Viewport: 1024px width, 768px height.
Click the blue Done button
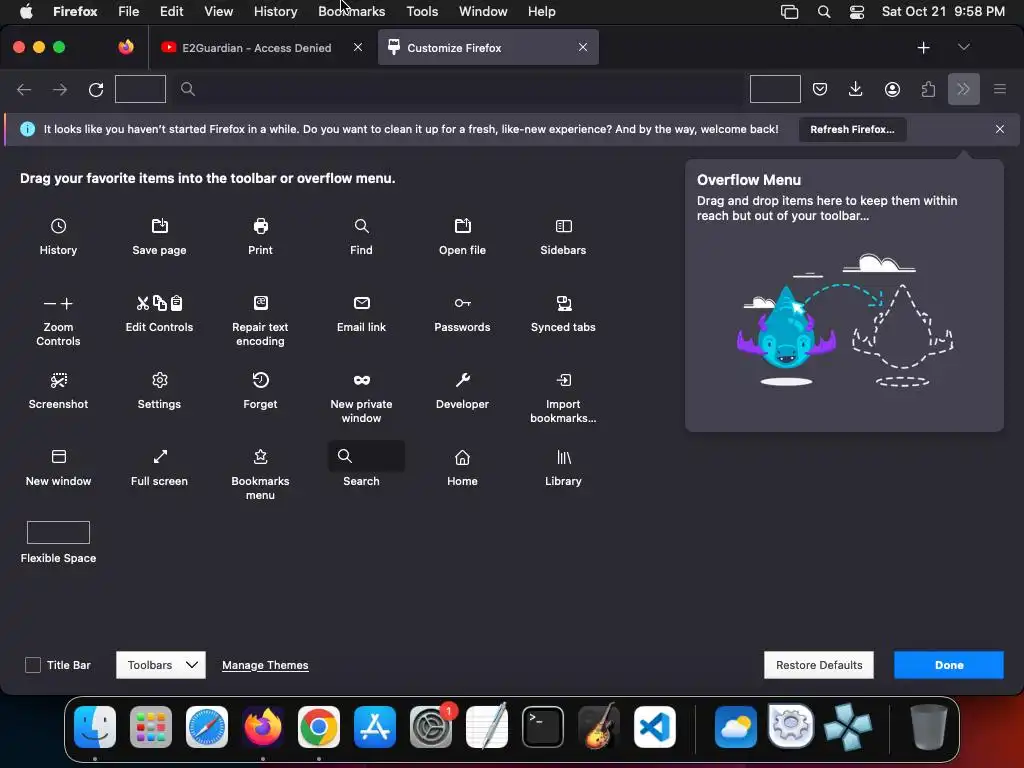(948, 665)
